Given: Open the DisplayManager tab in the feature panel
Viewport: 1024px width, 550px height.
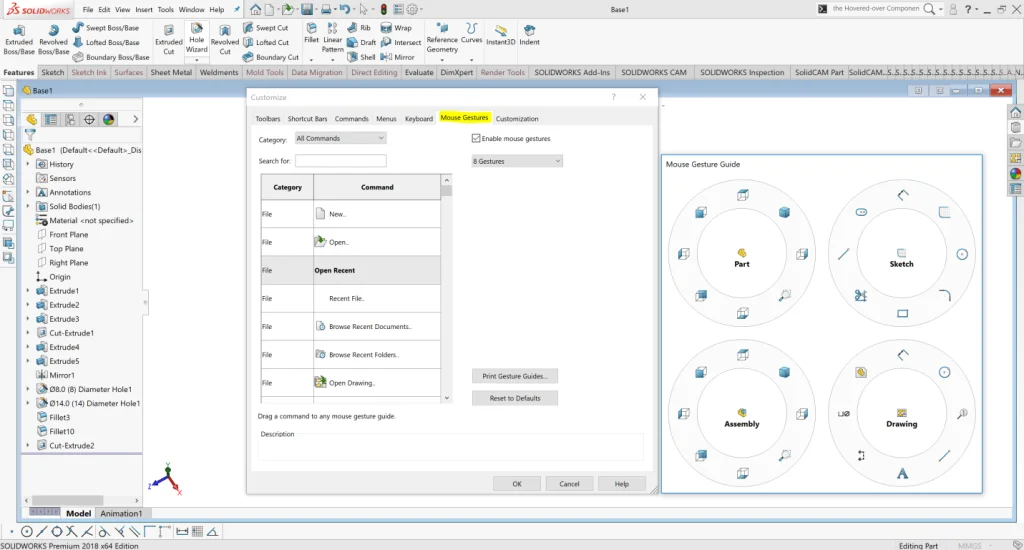Looking at the screenshot, I should click(108, 120).
